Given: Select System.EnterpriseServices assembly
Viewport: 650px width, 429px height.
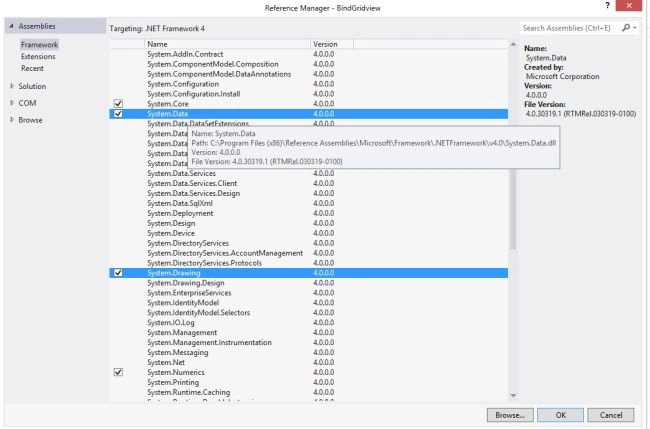Looking at the screenshot, I should (x=308, y=293).
